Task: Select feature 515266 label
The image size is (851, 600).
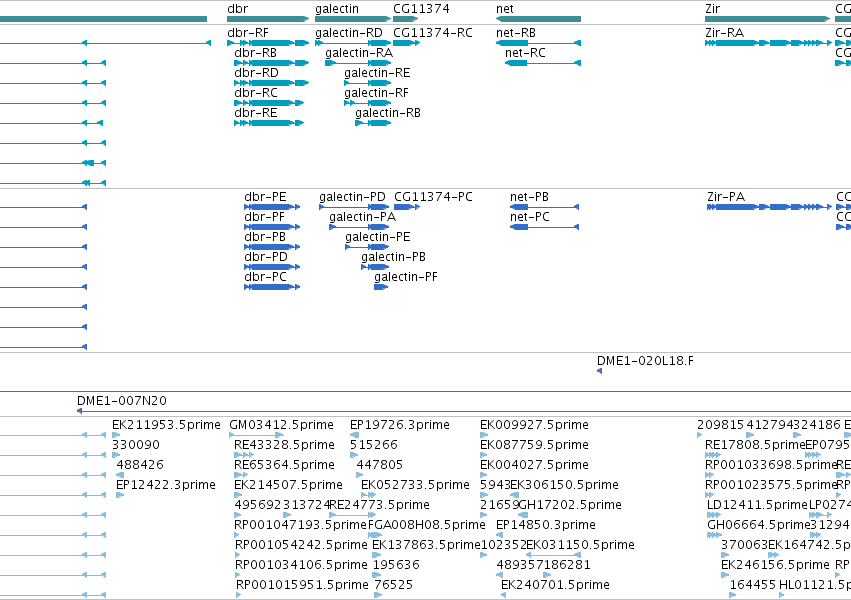Action: click(x=374, y=445)
